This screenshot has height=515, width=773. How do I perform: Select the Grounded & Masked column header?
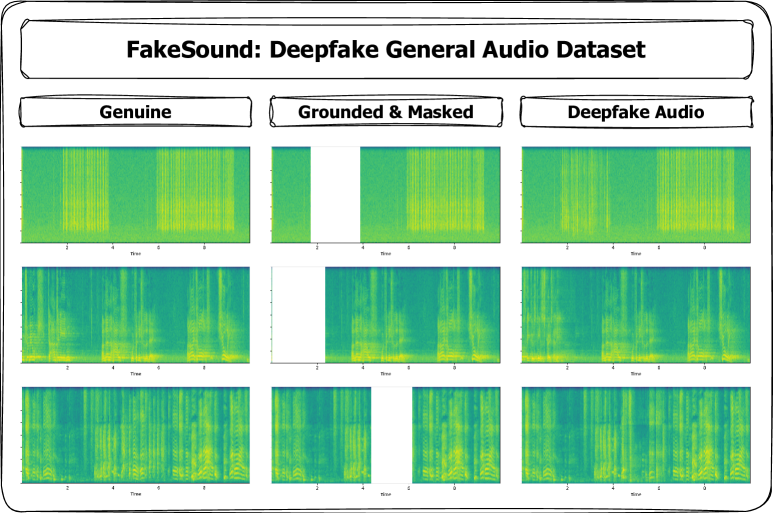tap(386, 112)
